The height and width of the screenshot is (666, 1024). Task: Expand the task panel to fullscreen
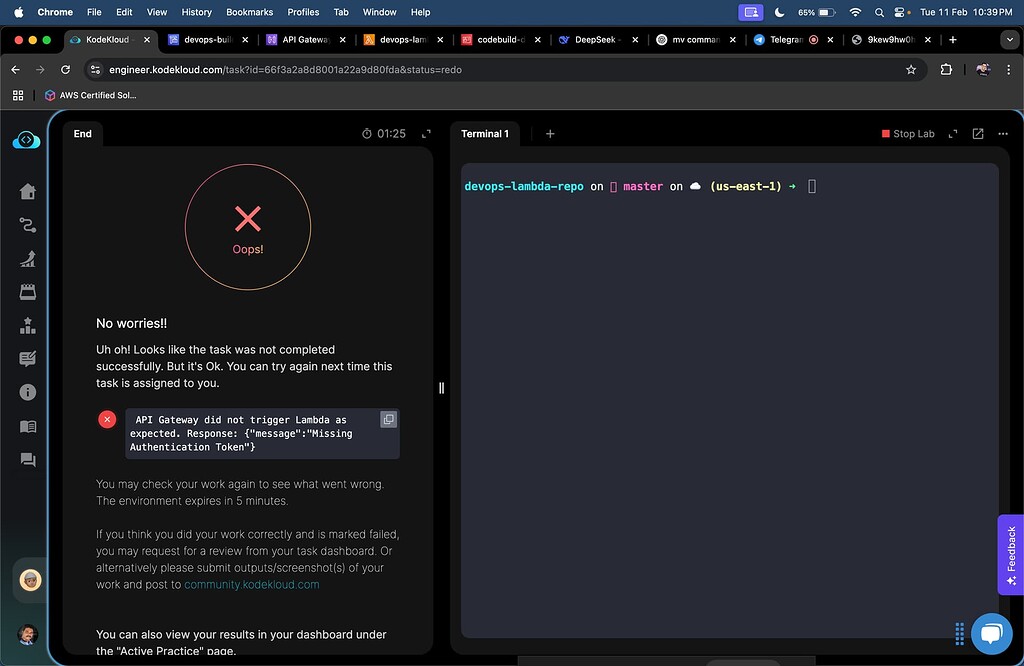pos(426,134)
